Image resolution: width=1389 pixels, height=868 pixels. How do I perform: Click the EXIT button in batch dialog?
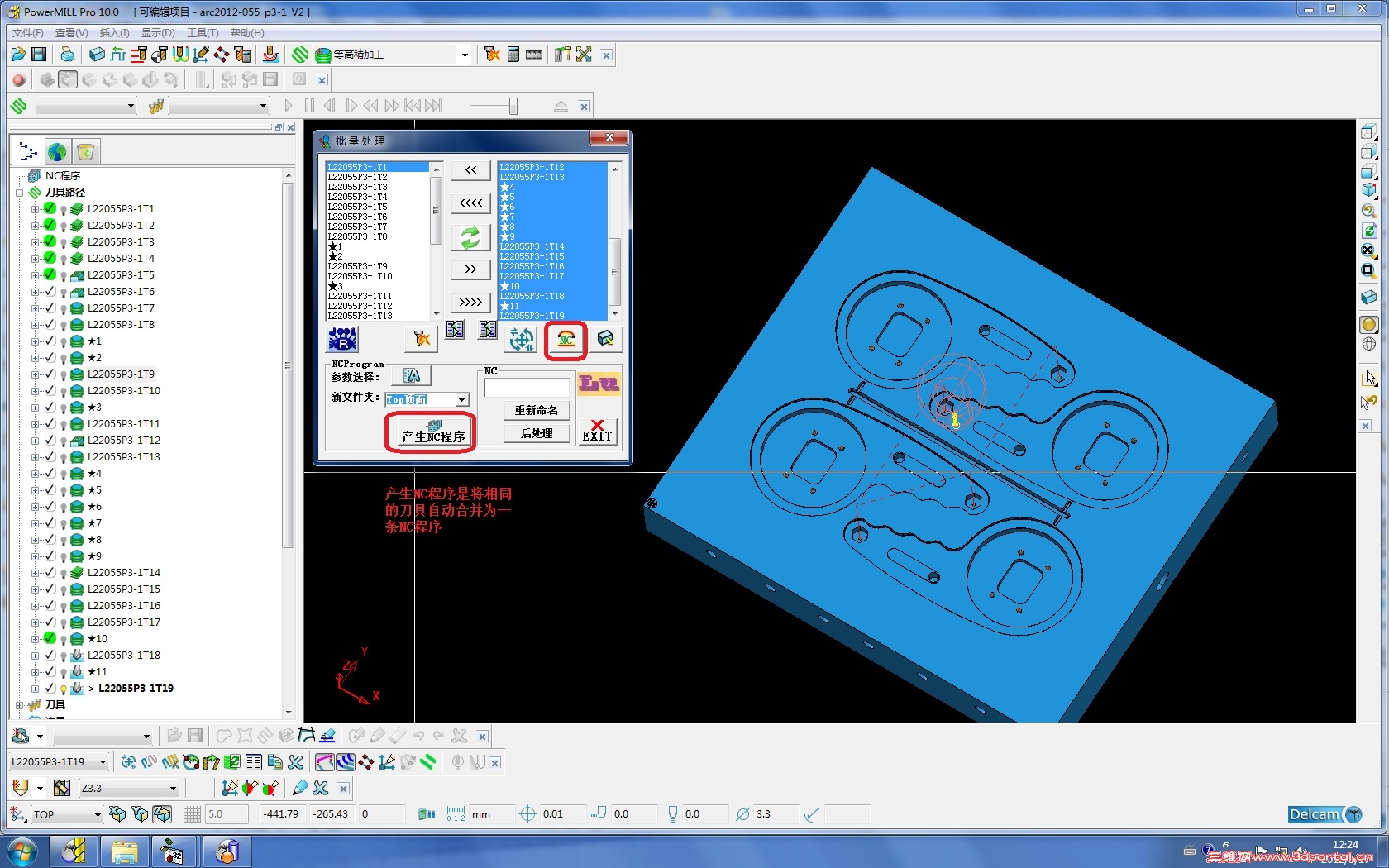597,431
